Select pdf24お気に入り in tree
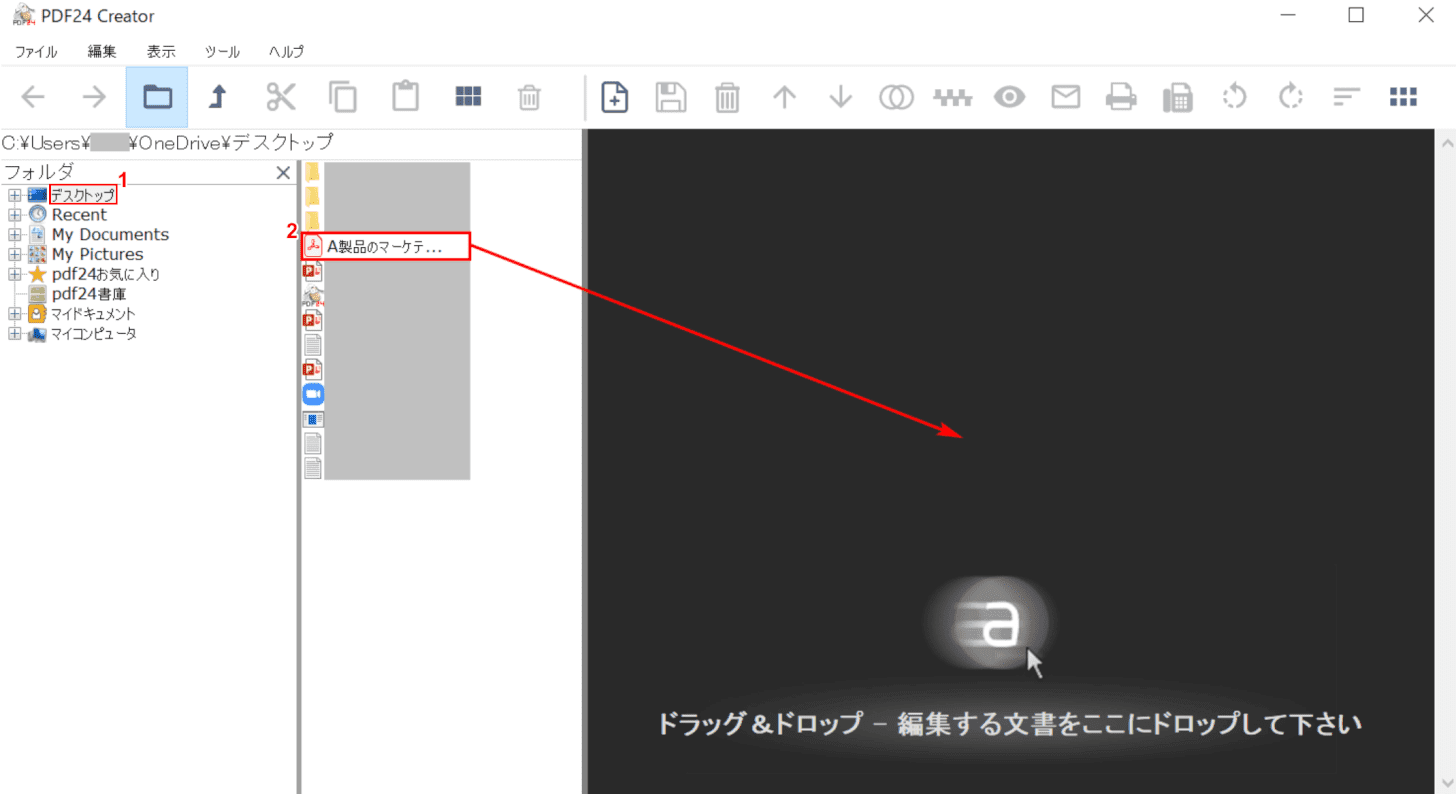Screen dimensions: 1456x794 [x=105, y=274]
